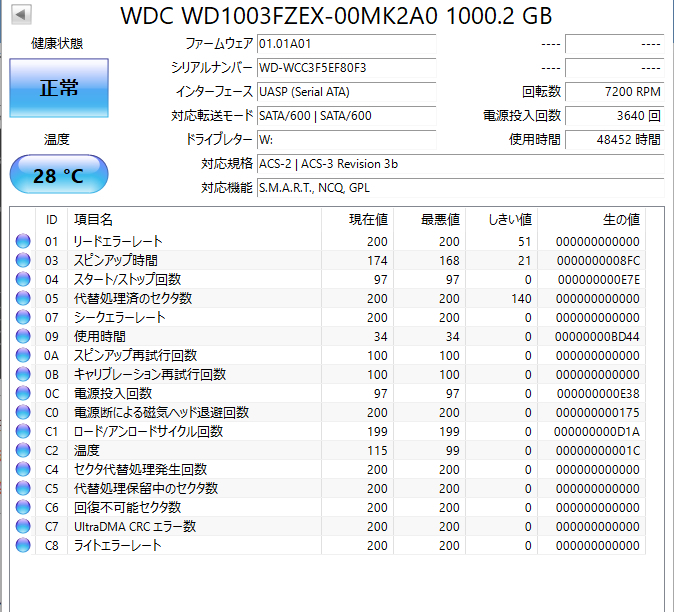Go to previous disk with left arrow button
Screen dimensions: 674x612
pos(21,15)
